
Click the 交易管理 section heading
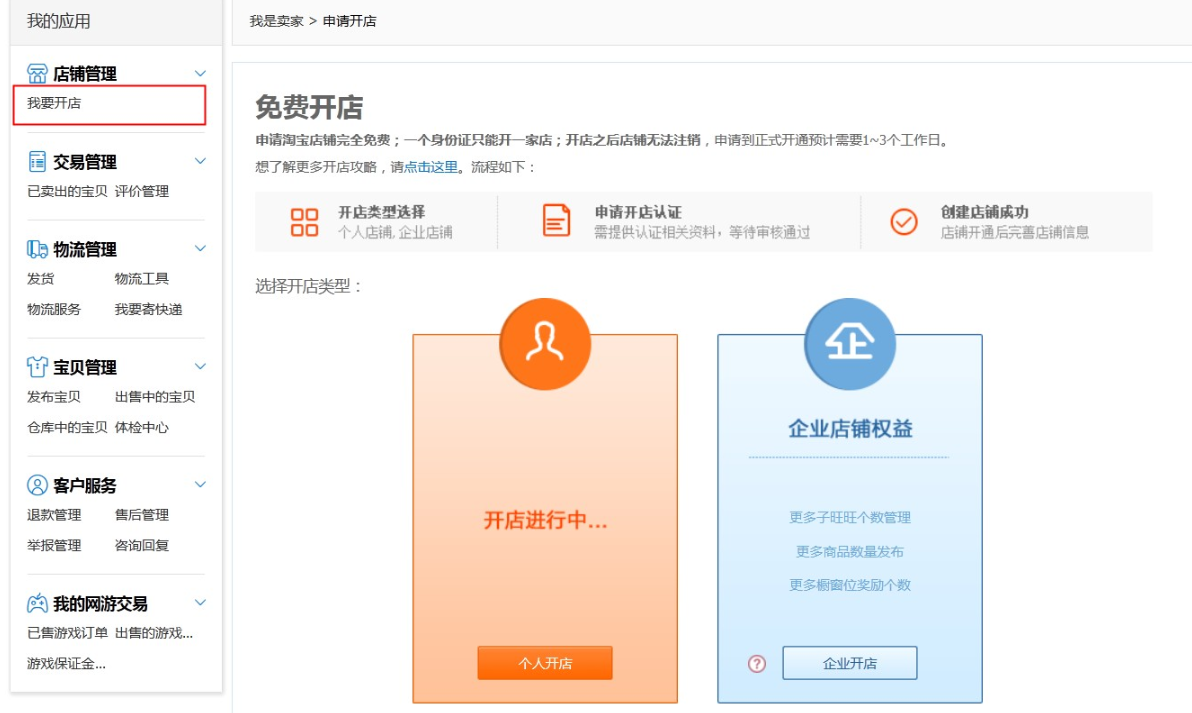[85, 161]
